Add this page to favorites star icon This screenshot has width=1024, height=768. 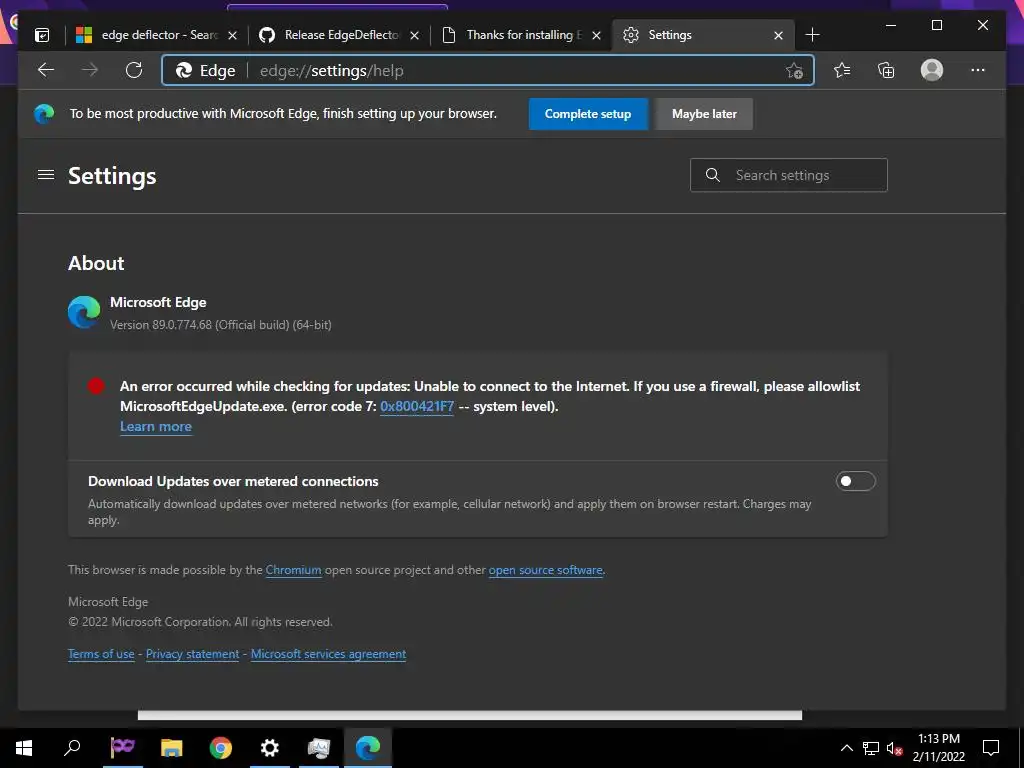click(794, 71)
